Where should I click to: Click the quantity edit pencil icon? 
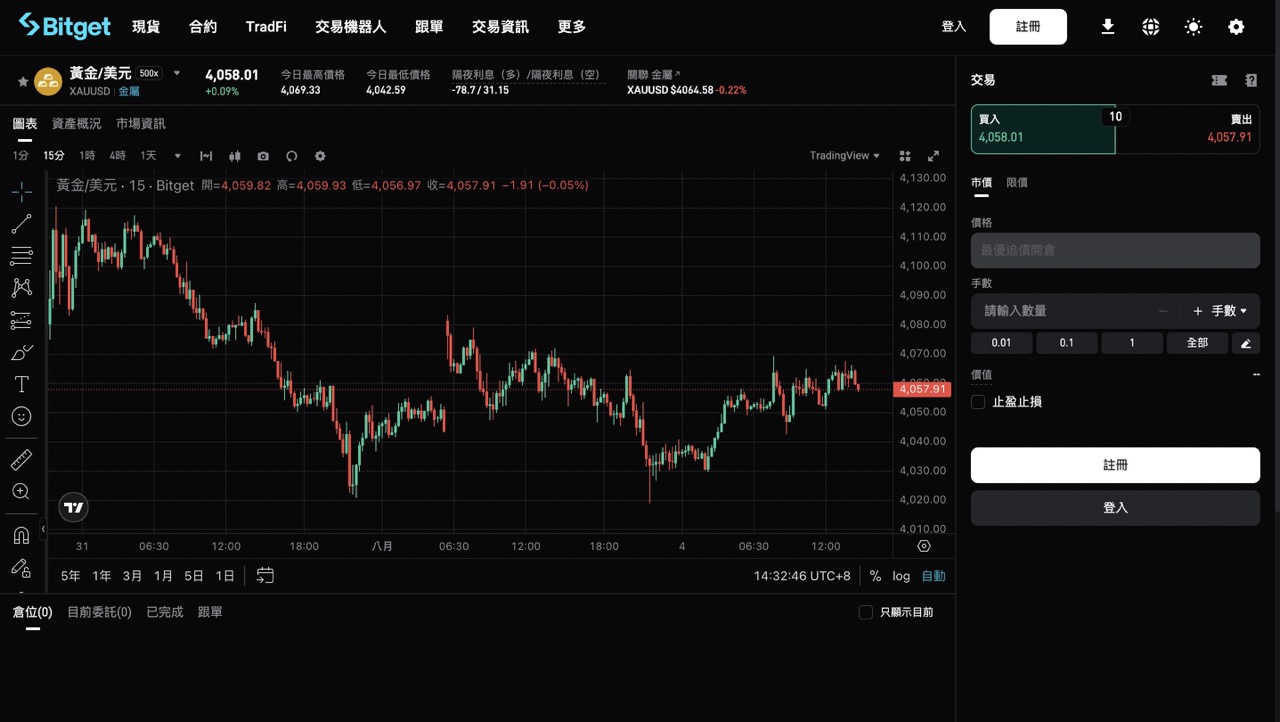click(x=1246, y=343)
